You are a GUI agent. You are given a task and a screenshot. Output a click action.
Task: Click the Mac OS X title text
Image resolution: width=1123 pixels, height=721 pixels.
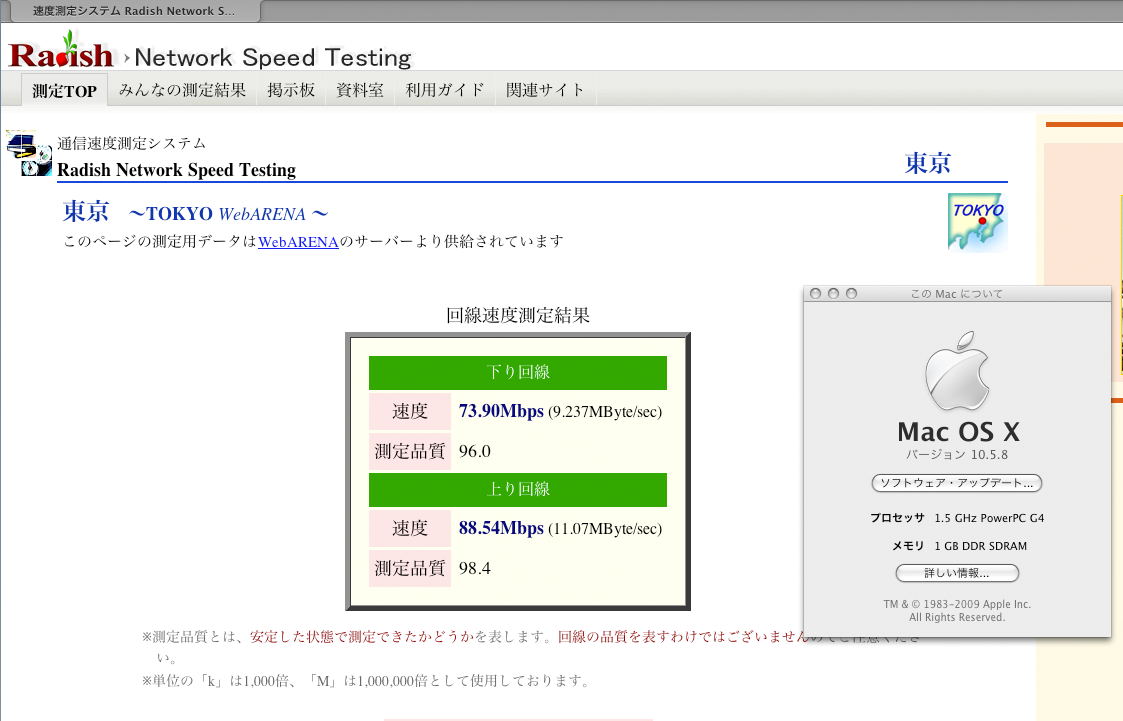click(x=958, y=432)
